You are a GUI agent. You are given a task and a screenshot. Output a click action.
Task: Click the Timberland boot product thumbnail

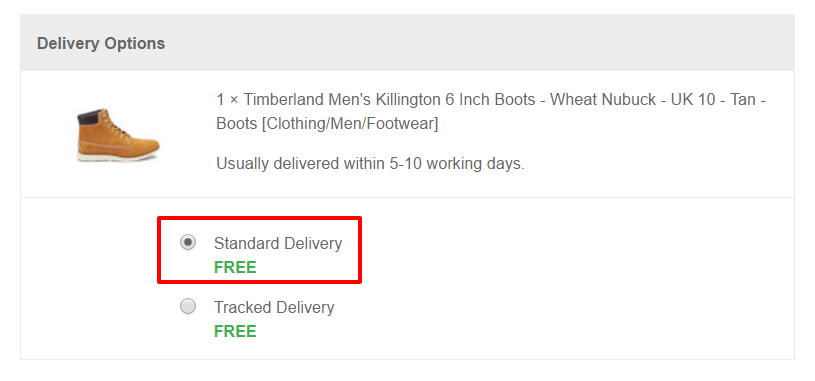pyautogui.click(x=118, y=135)
